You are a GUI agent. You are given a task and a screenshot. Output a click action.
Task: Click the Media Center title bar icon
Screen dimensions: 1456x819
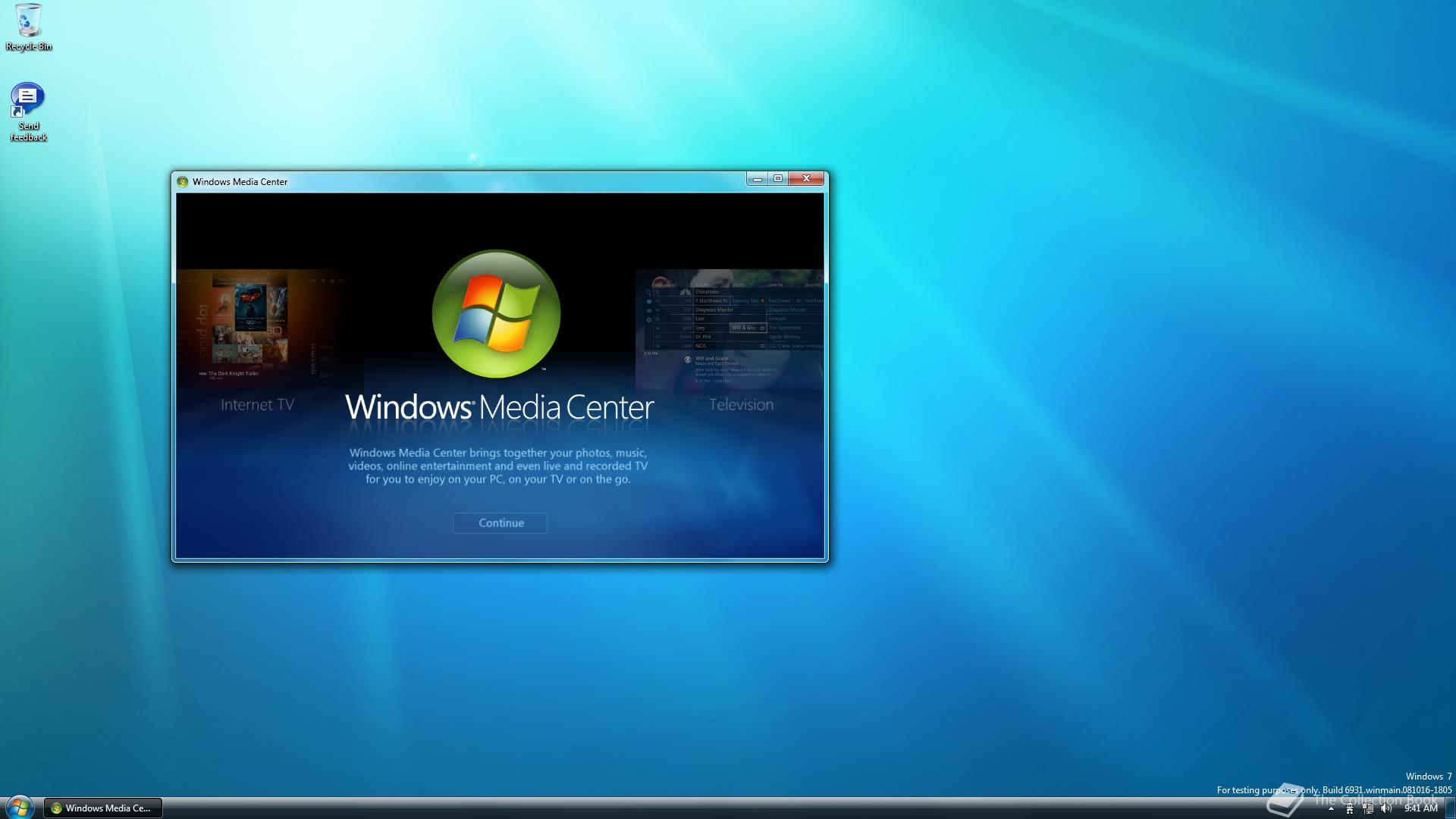pos(182,181)
